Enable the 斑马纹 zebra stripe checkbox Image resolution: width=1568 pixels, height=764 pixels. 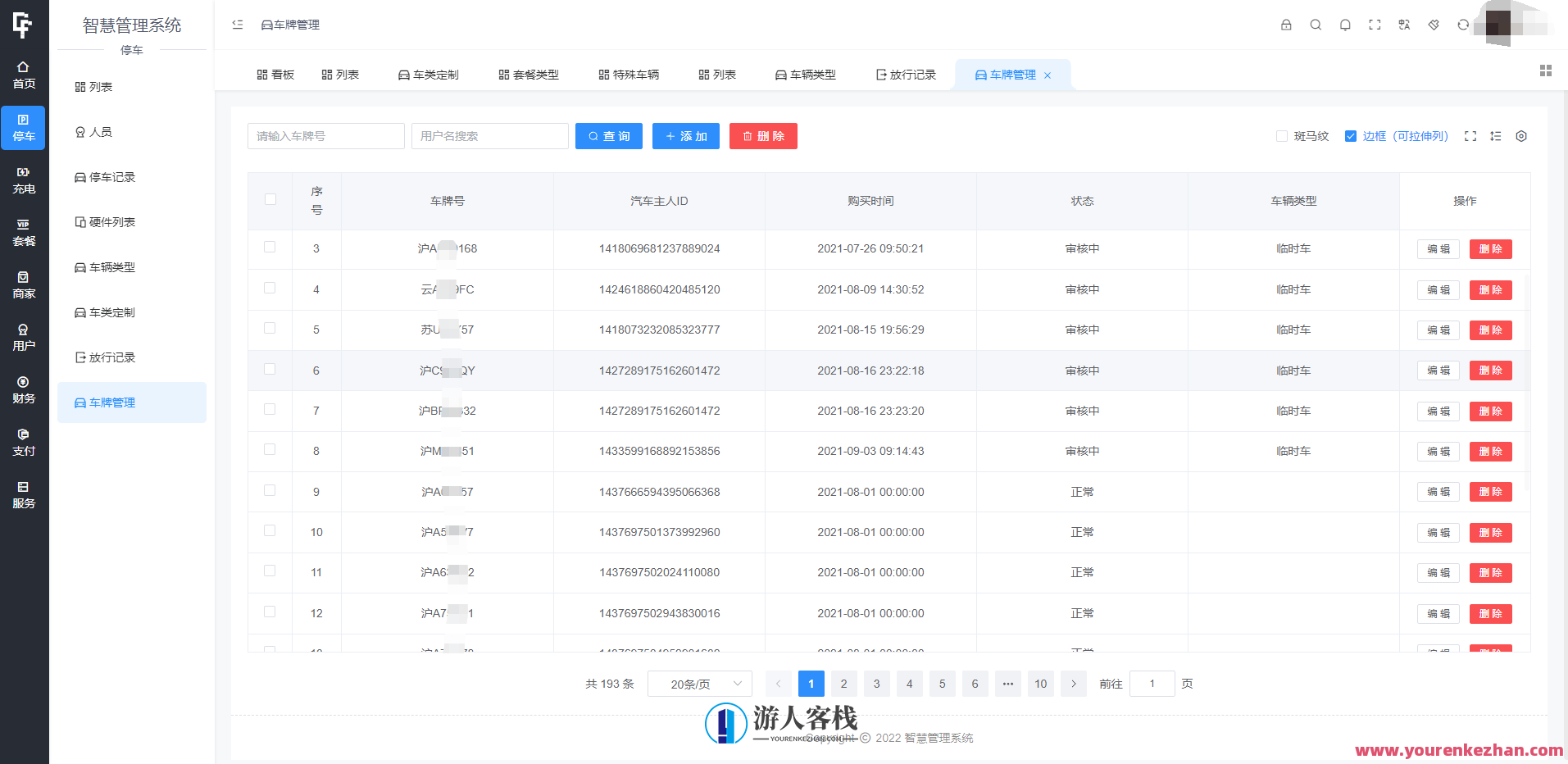1282,136
